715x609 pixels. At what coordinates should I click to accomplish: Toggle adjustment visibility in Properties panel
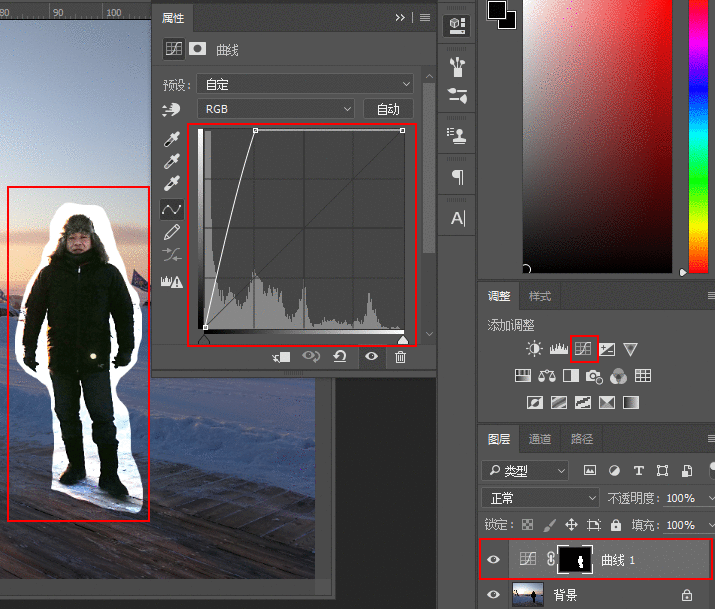click(x=371, y=357)
